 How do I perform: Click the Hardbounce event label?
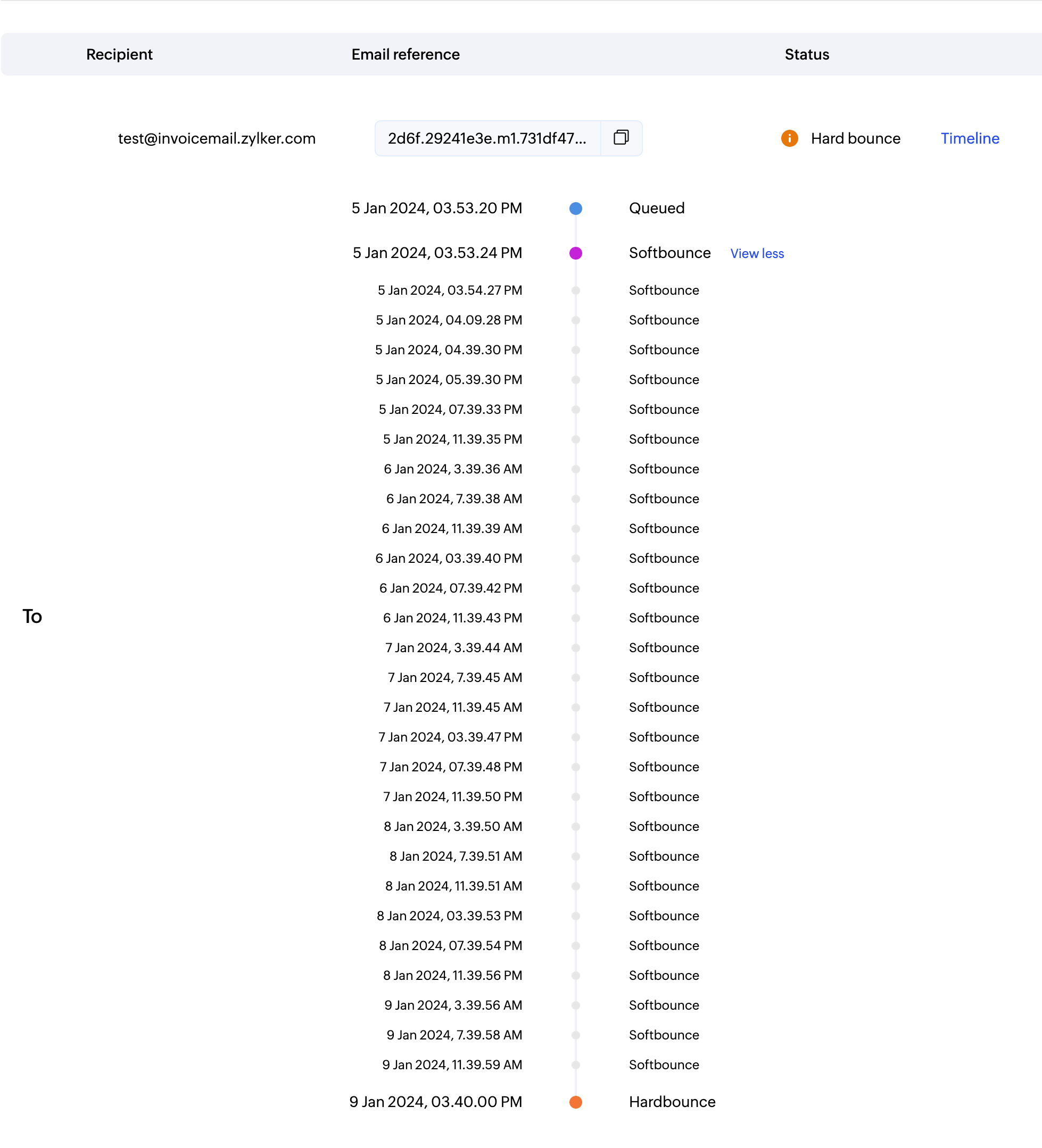672,1102
